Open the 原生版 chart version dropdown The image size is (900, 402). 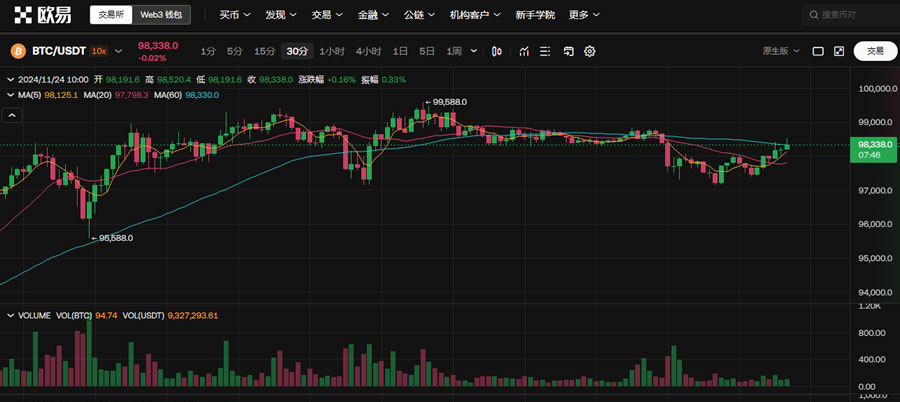[x=781, y=51]
